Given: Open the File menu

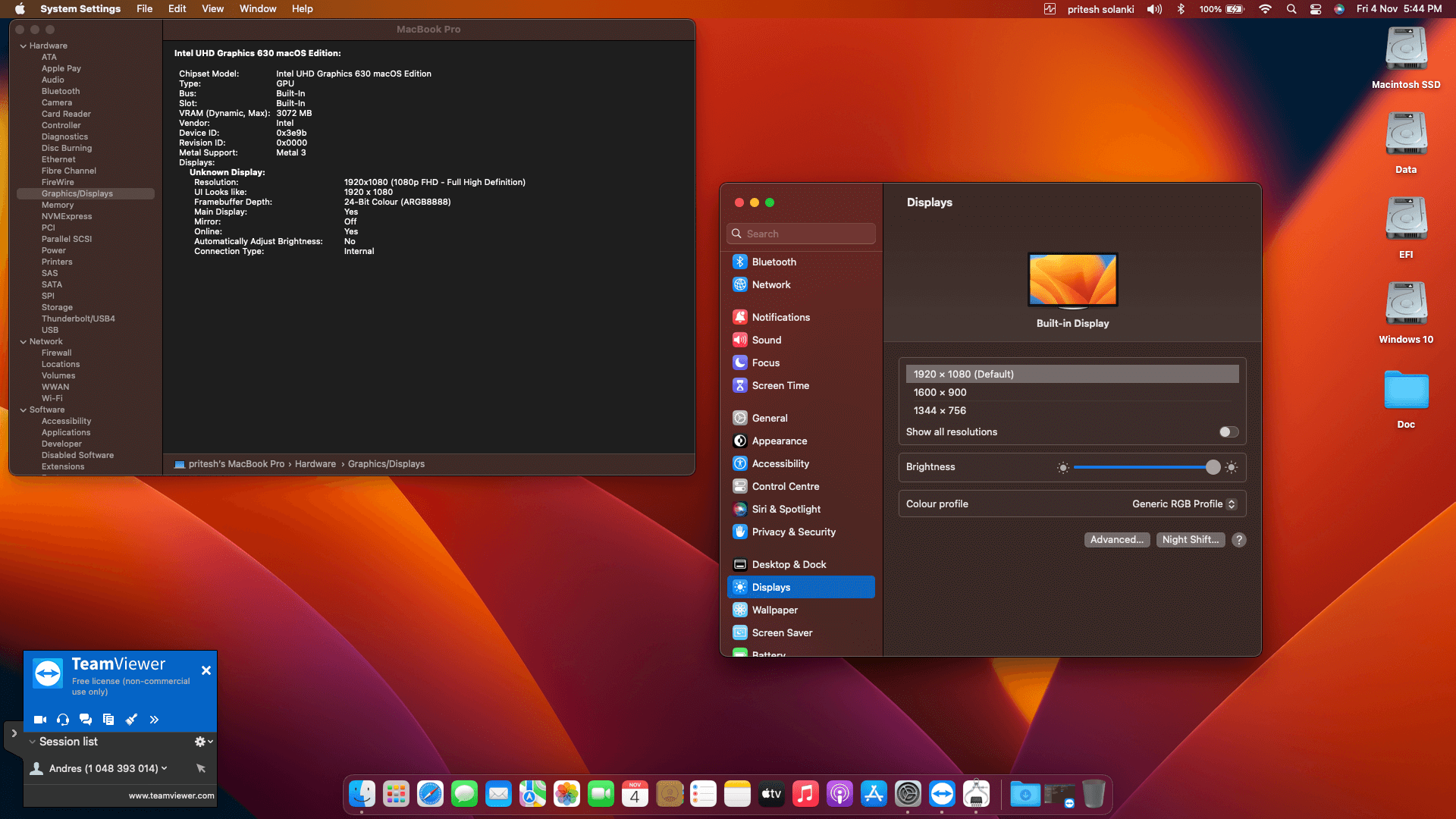Looking at the screenshot, I should click(x=144, y=9).
